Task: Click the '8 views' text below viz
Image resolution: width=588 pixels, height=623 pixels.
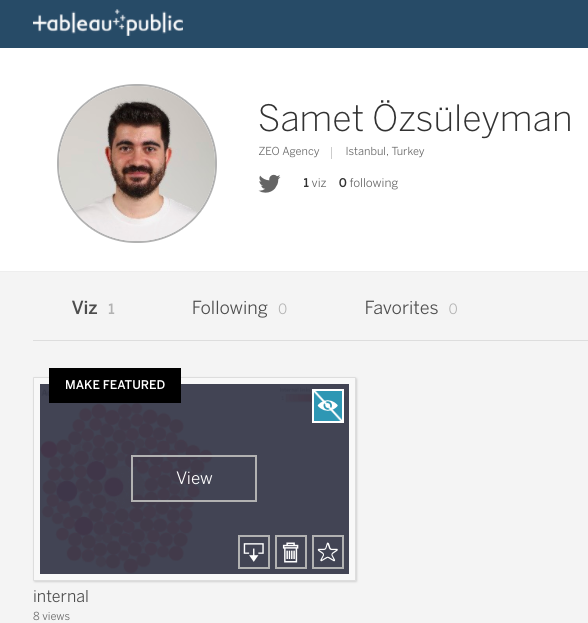Action: 51,616
